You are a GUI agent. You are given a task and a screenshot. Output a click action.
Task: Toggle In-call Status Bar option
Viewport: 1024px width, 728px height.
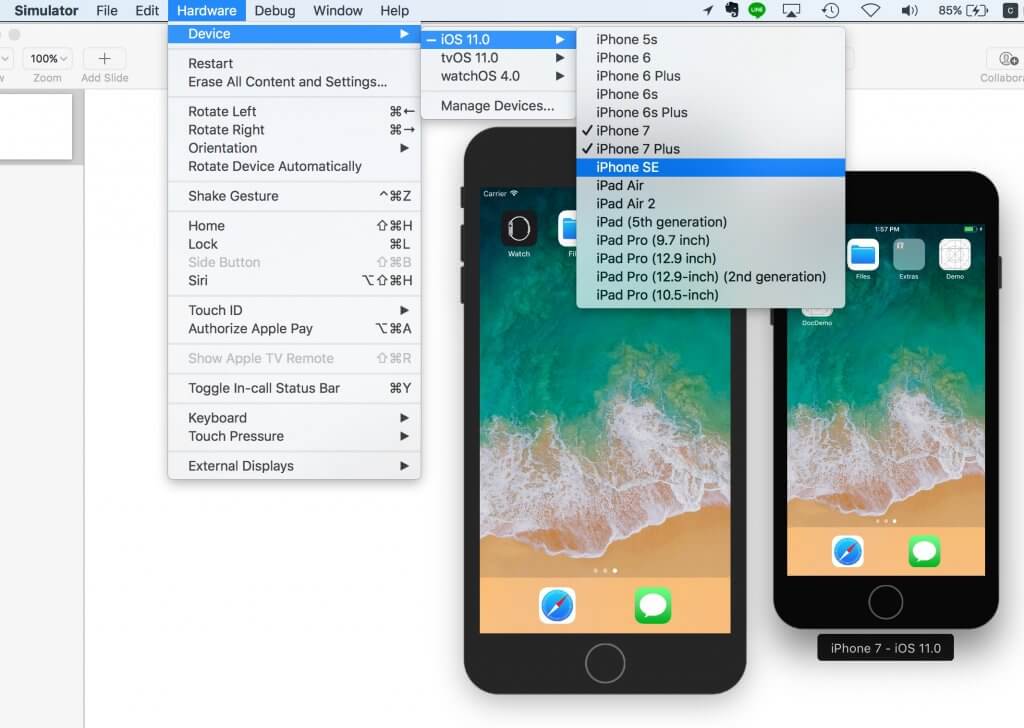tap(294, 388)
